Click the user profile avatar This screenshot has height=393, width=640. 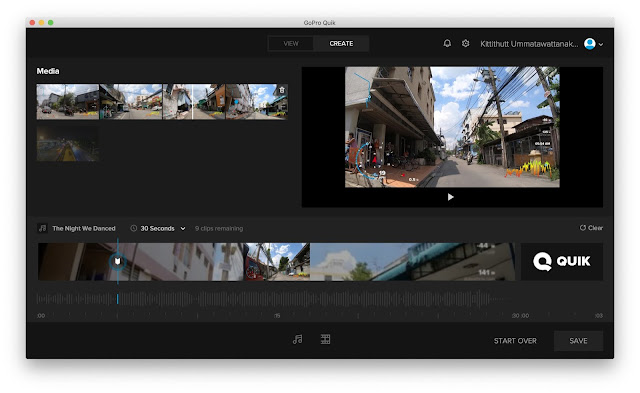coord(589,44)
